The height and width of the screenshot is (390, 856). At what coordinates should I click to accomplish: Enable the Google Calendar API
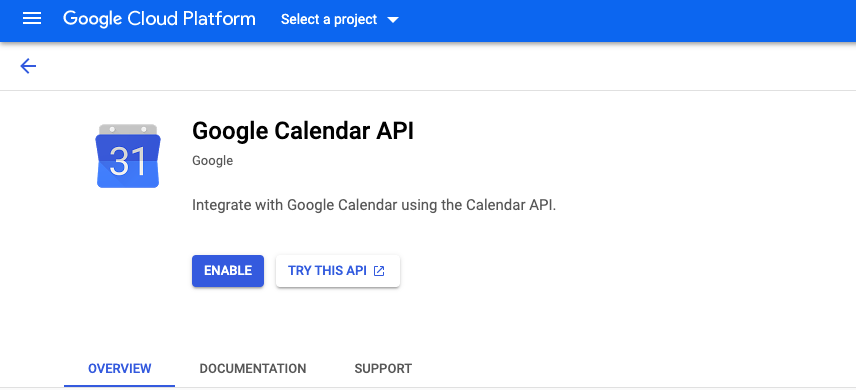228,271
